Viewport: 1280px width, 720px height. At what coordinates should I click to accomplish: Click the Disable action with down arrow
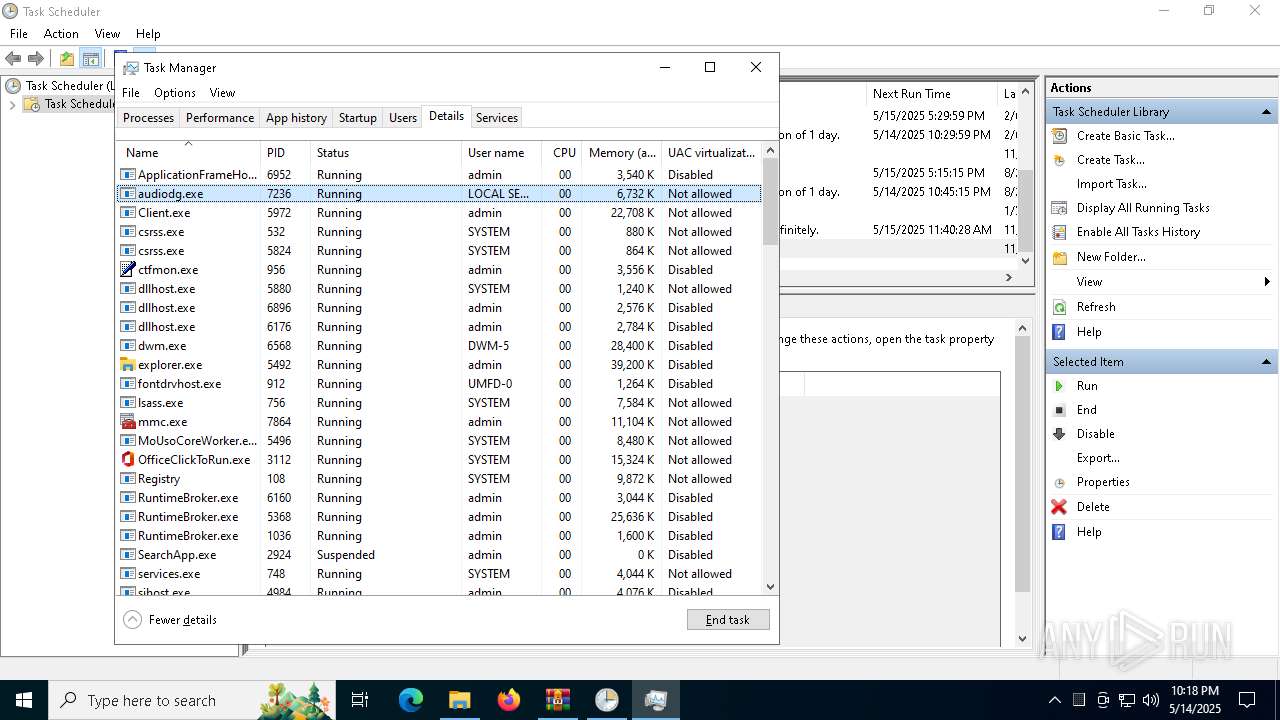1095,434
